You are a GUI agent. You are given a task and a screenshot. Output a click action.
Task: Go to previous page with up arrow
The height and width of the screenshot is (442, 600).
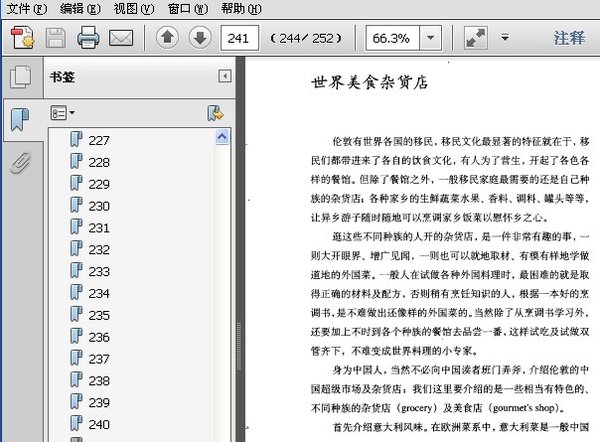pos(167,38)
